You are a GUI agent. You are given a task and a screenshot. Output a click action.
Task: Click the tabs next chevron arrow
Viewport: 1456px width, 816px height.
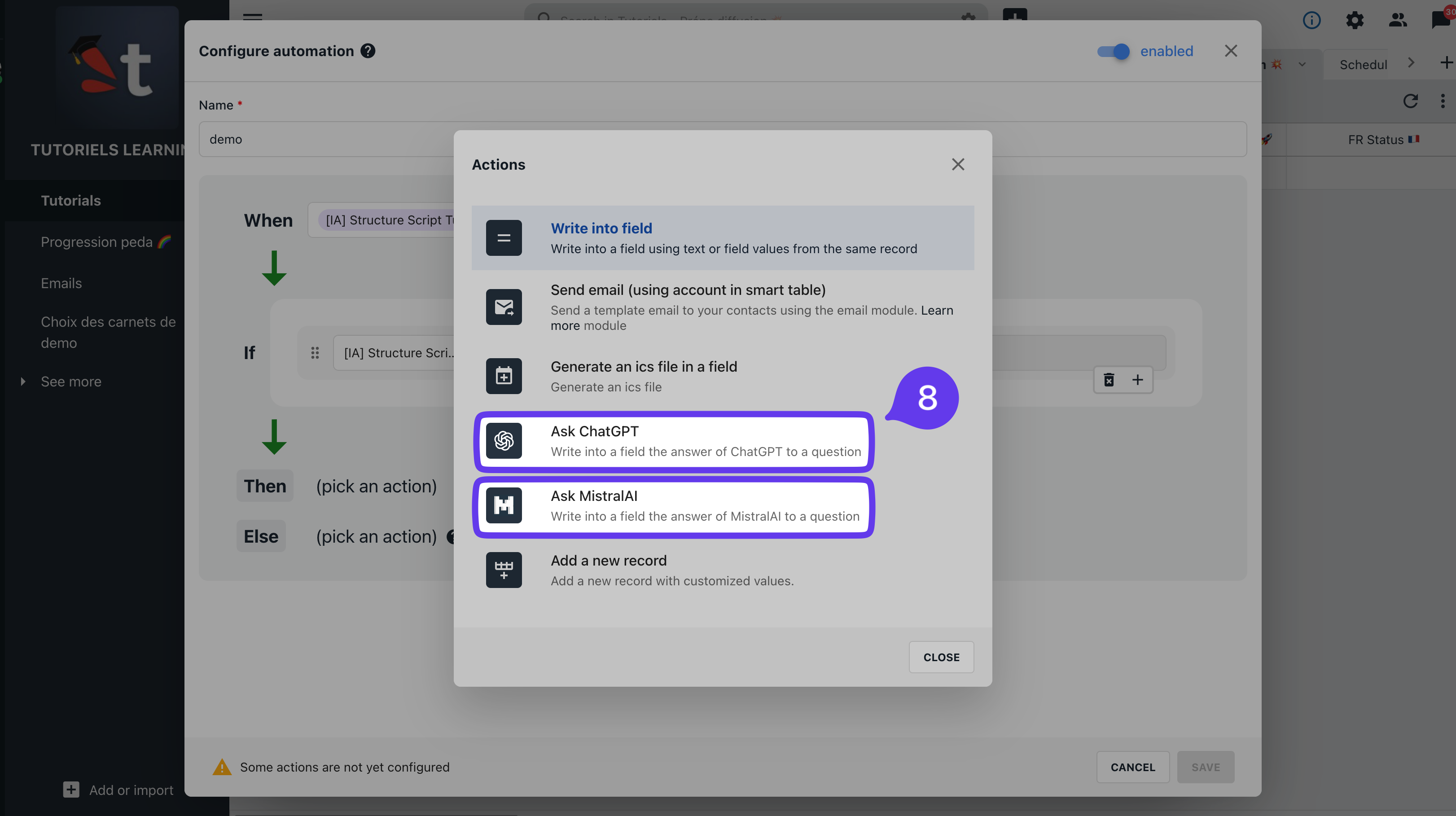(x=1411, y=63)
